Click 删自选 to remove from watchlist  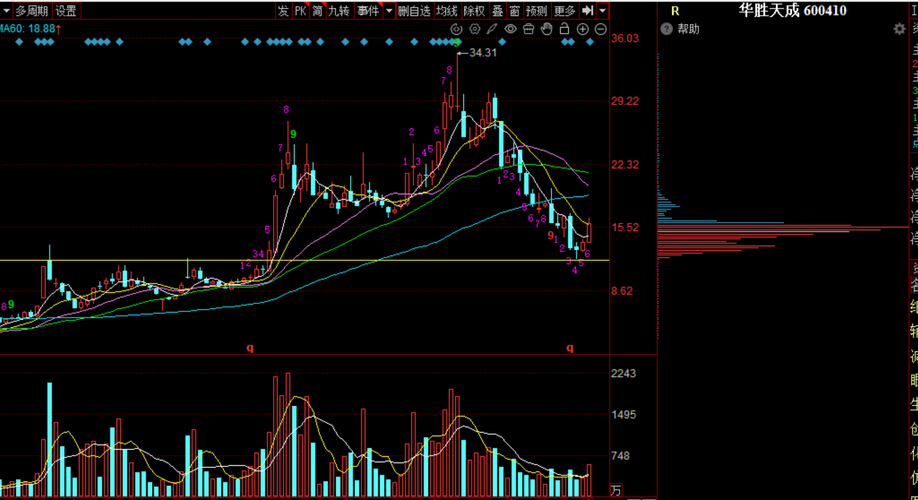pos(414,11)
